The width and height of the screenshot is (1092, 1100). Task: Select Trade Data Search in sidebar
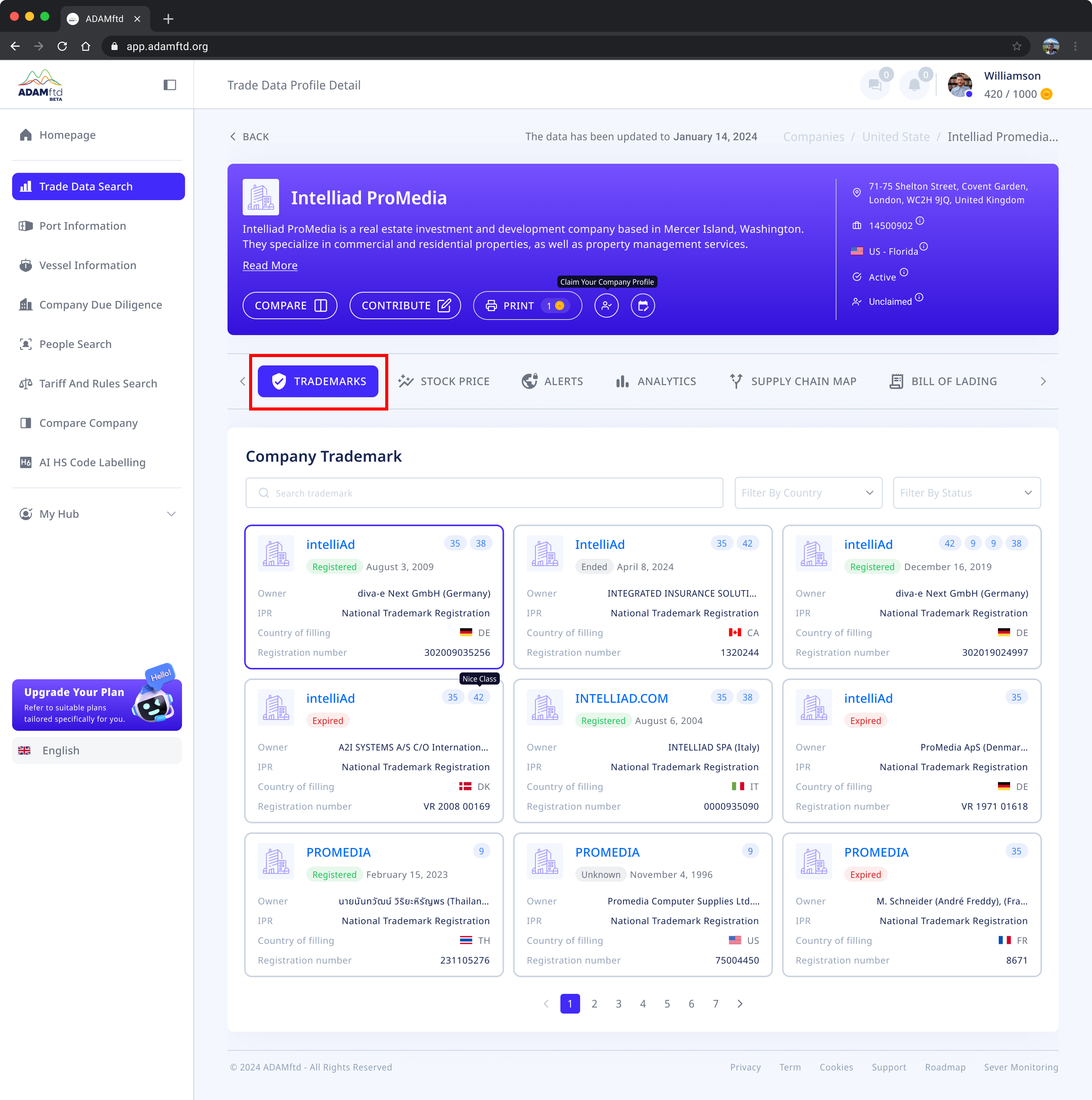98,186
